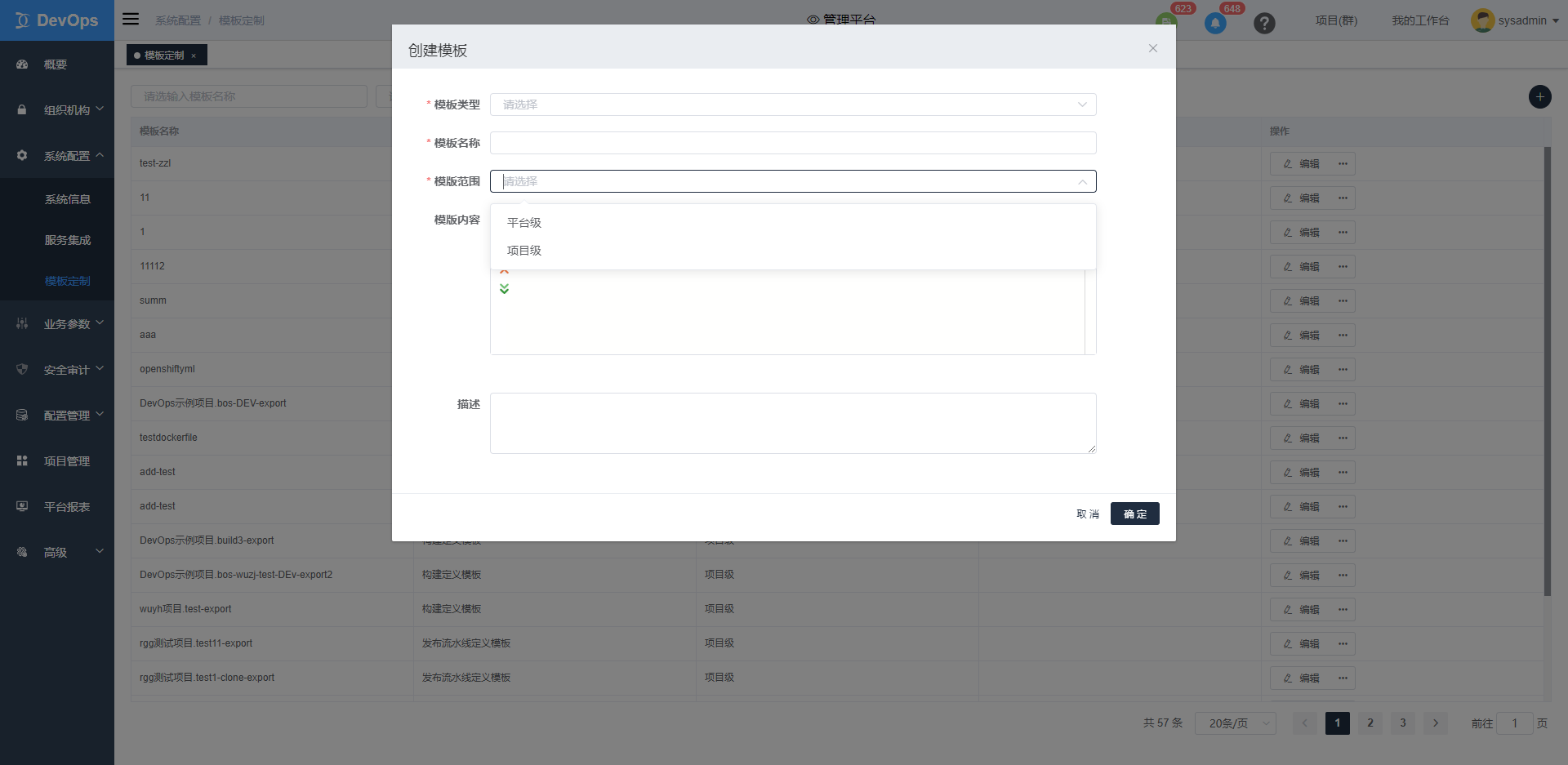The width and height of the screenshot is (1568, 765).
Task: Go to page 3 in pagination
Action: pyautogui.click(x=1403, y=723)
